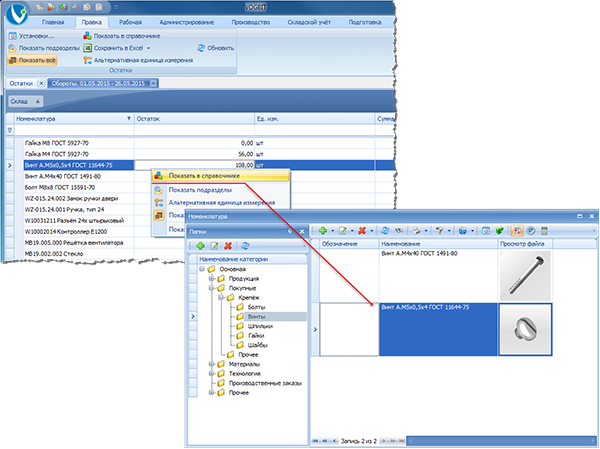Toggle the highlighted Показать всё button
600x449 pixels.
[32, 60]
